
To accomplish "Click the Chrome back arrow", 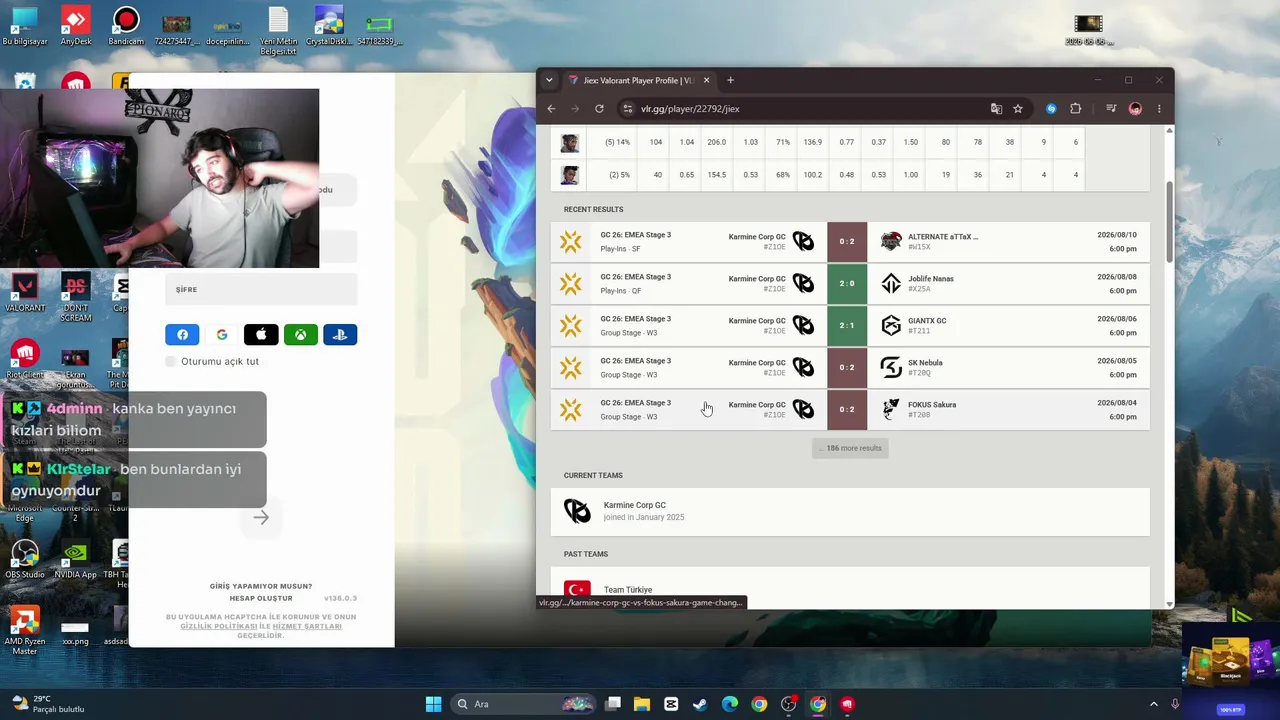I will [x=551, y=109].
